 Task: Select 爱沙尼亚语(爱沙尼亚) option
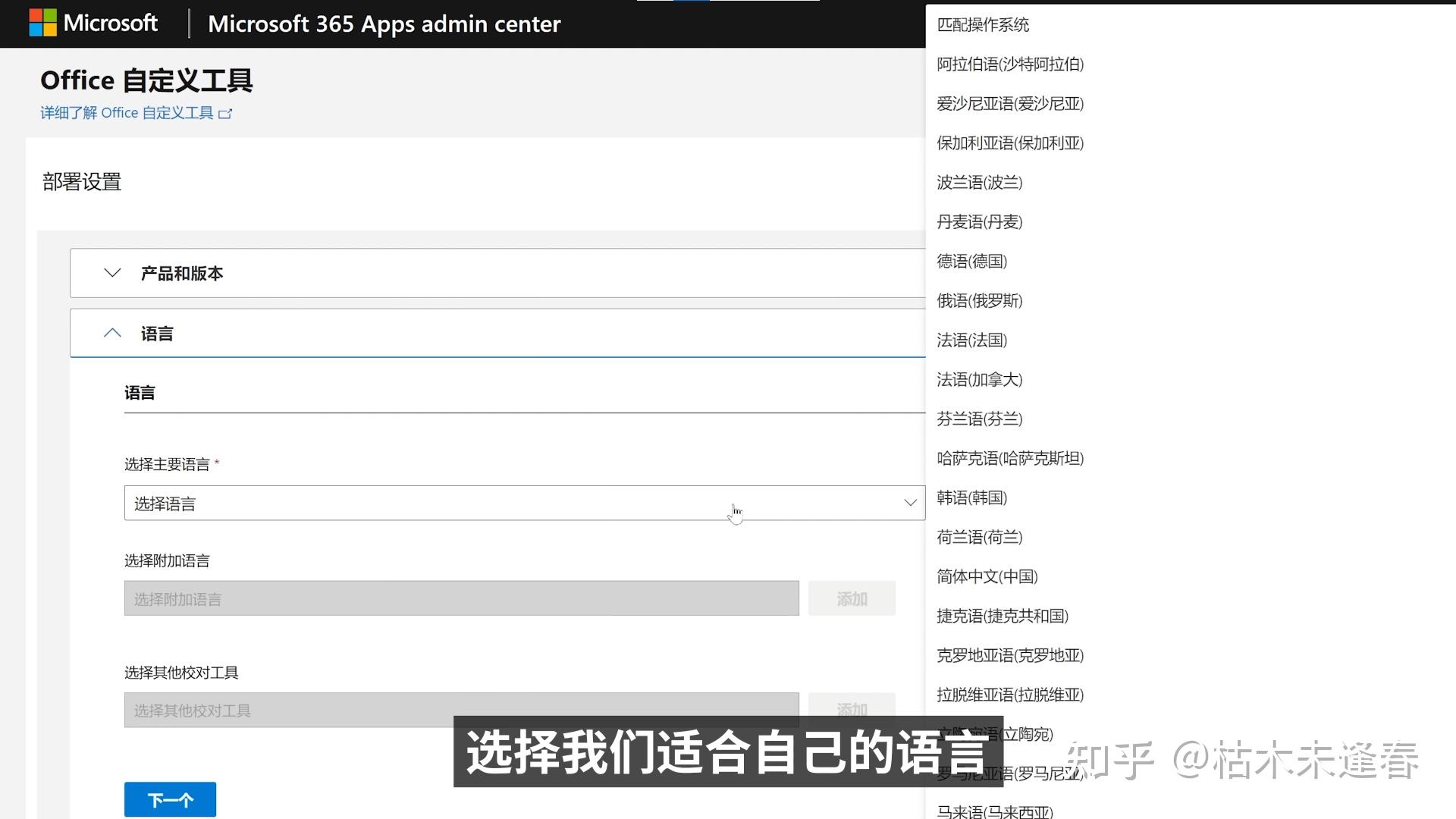(1010, 104)
